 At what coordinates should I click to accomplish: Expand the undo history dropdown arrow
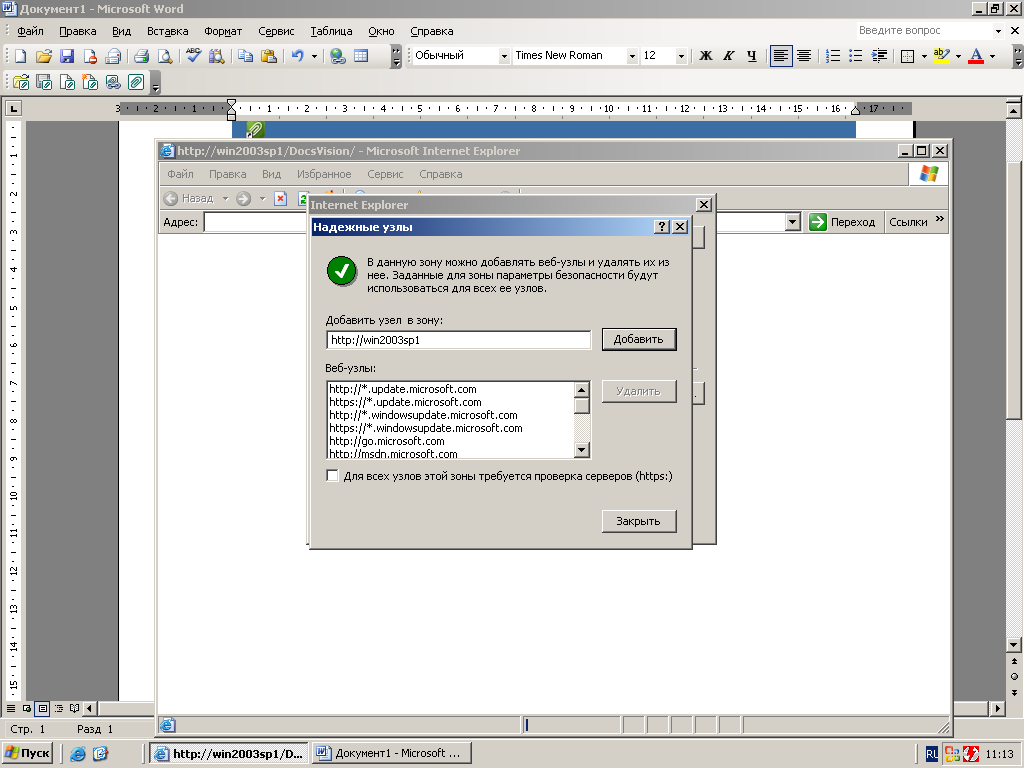click(x=314, y=56)
